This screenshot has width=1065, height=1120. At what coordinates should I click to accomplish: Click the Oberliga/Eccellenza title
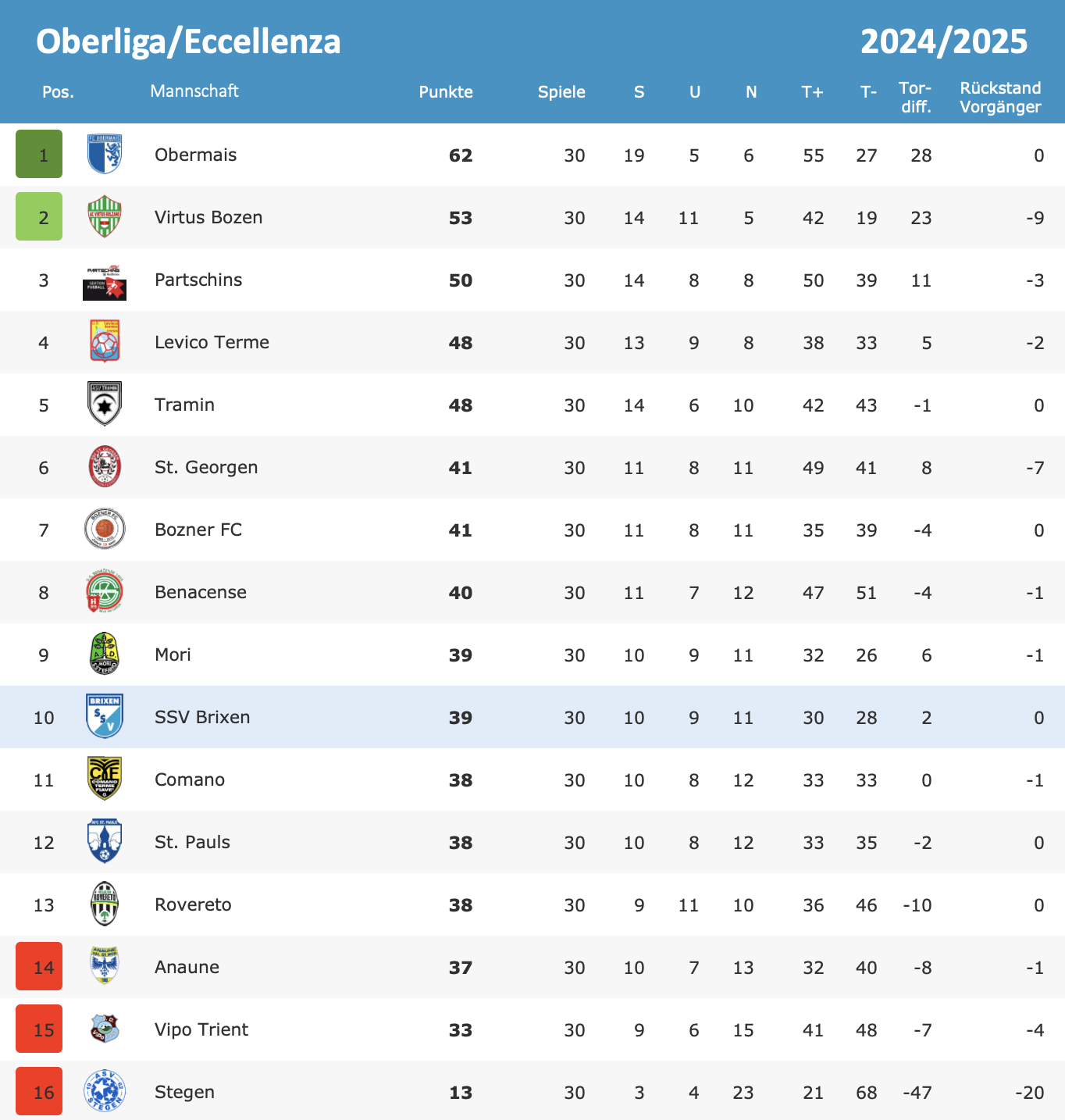(188, 41)
